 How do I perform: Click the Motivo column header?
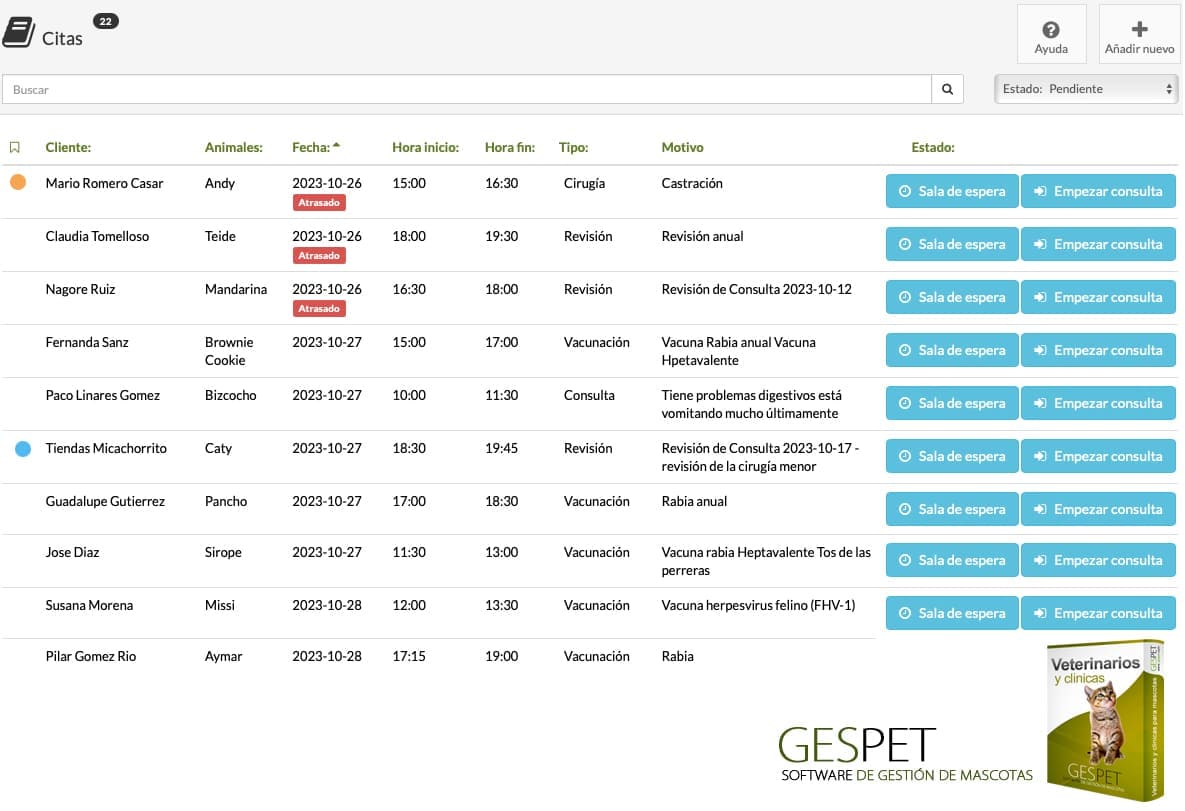click(x=682, y=147)
